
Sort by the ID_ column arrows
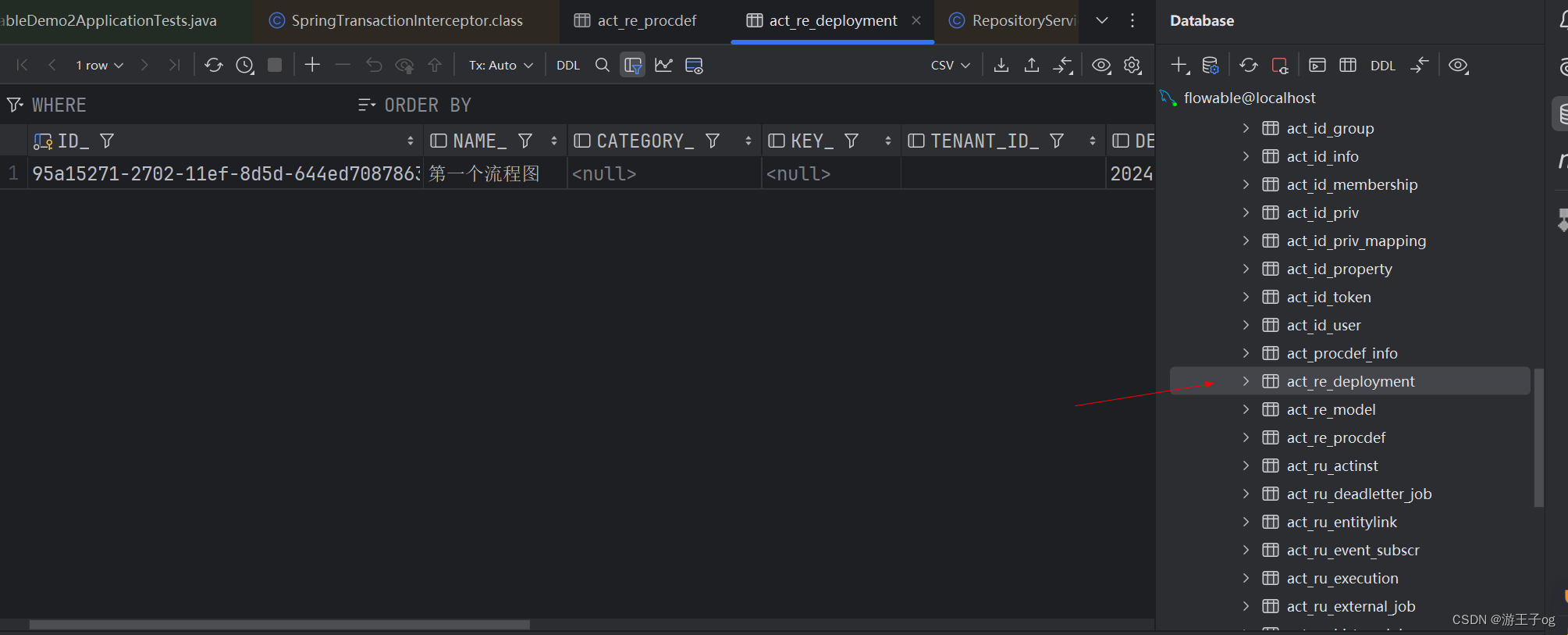click(x=411, y=141)
